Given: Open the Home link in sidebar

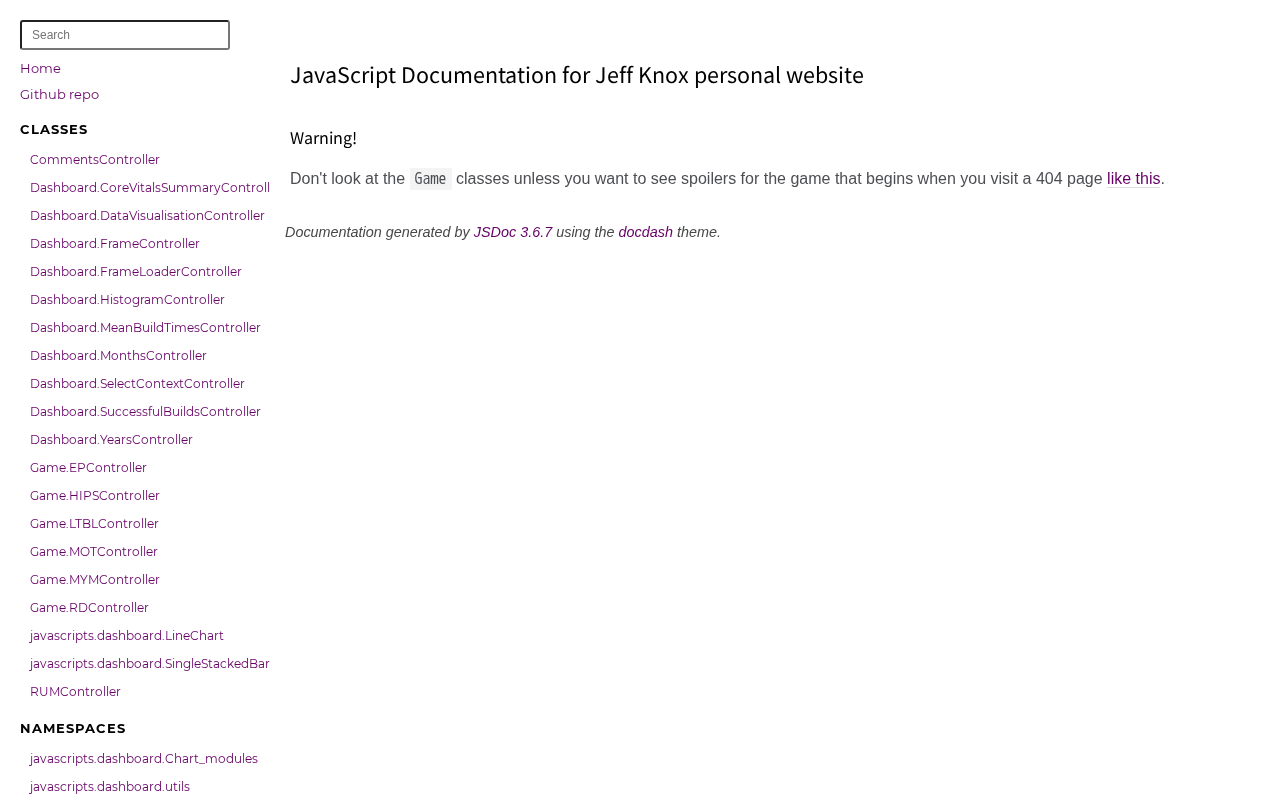Looking at the screenshot, I should point(40,69).
